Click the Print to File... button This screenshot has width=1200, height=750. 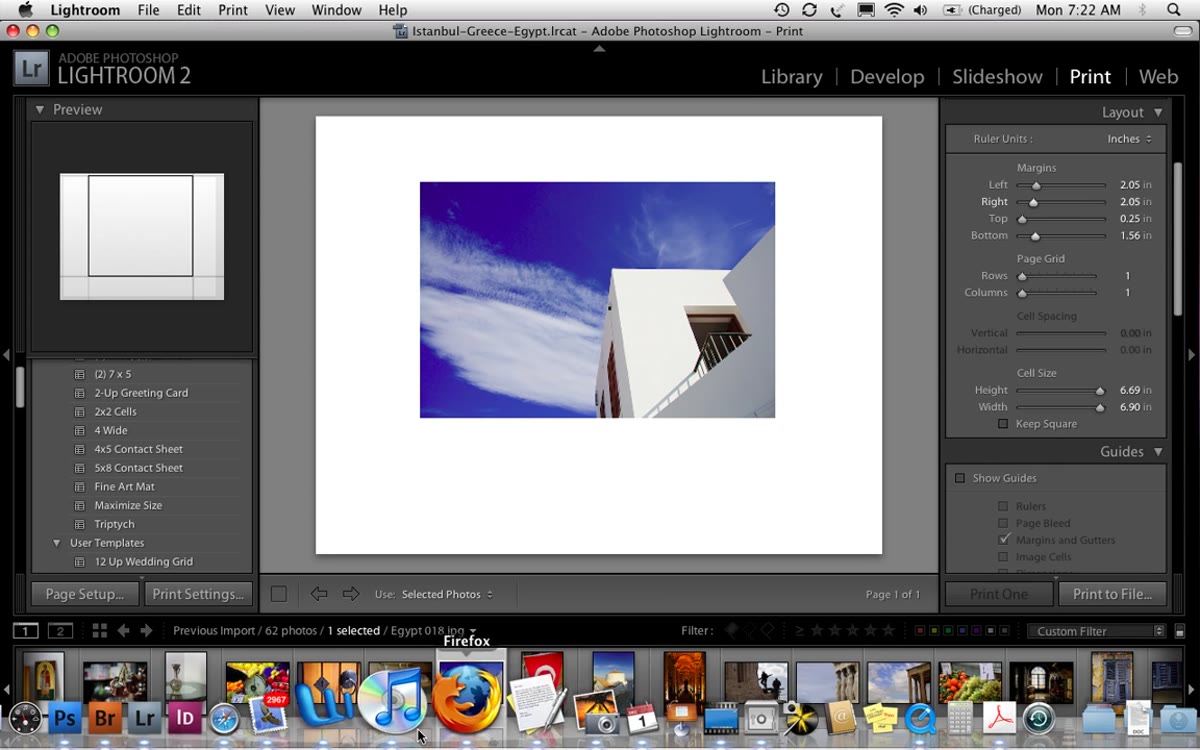(1112, 594)
